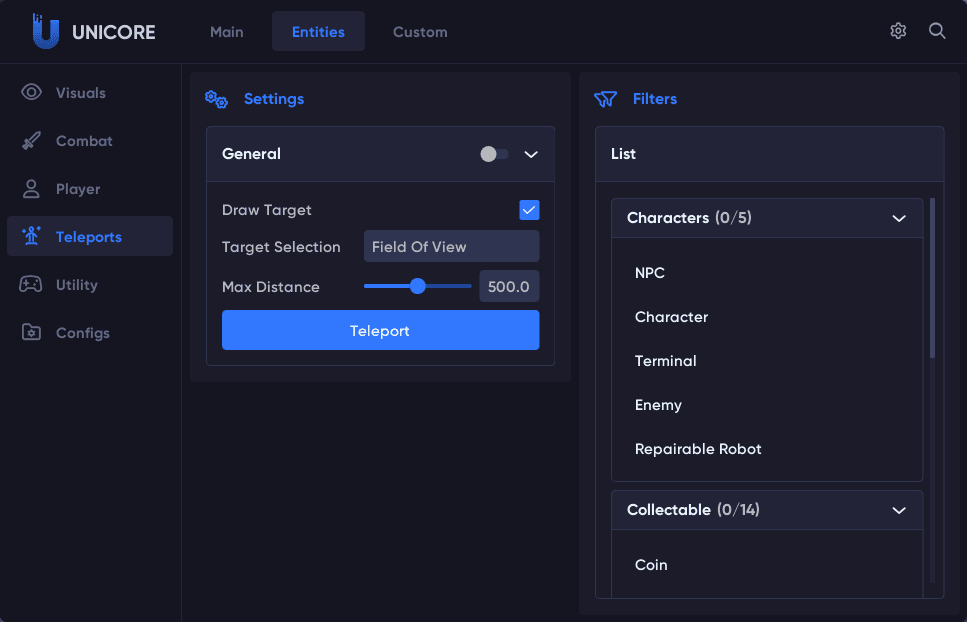Select the Visuals eye icon

[x=32, y=93]
